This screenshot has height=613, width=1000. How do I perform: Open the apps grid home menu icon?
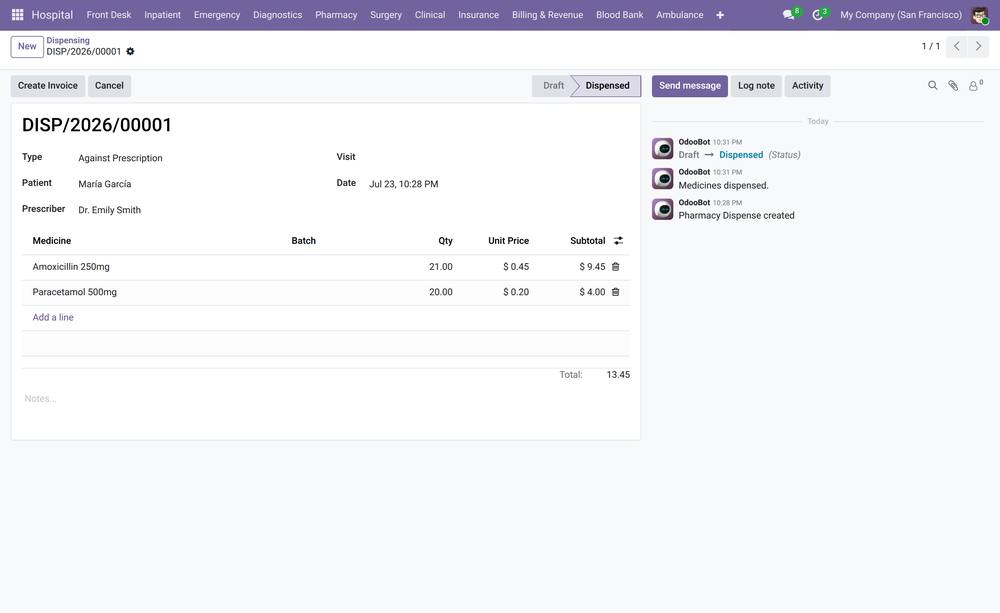point(17,14)
